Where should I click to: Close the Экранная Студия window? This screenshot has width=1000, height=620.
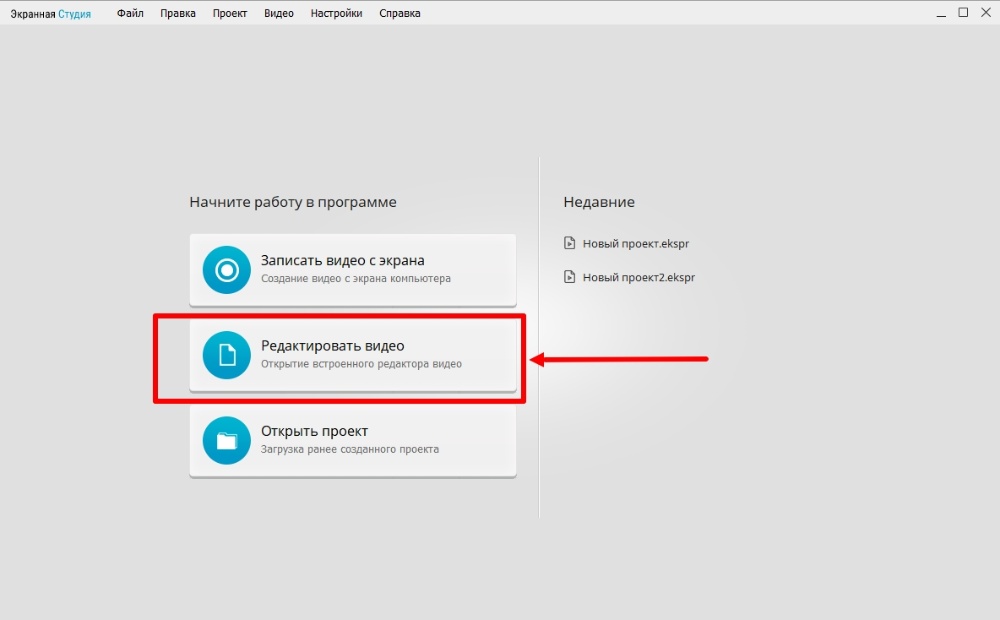pos(985,13)
